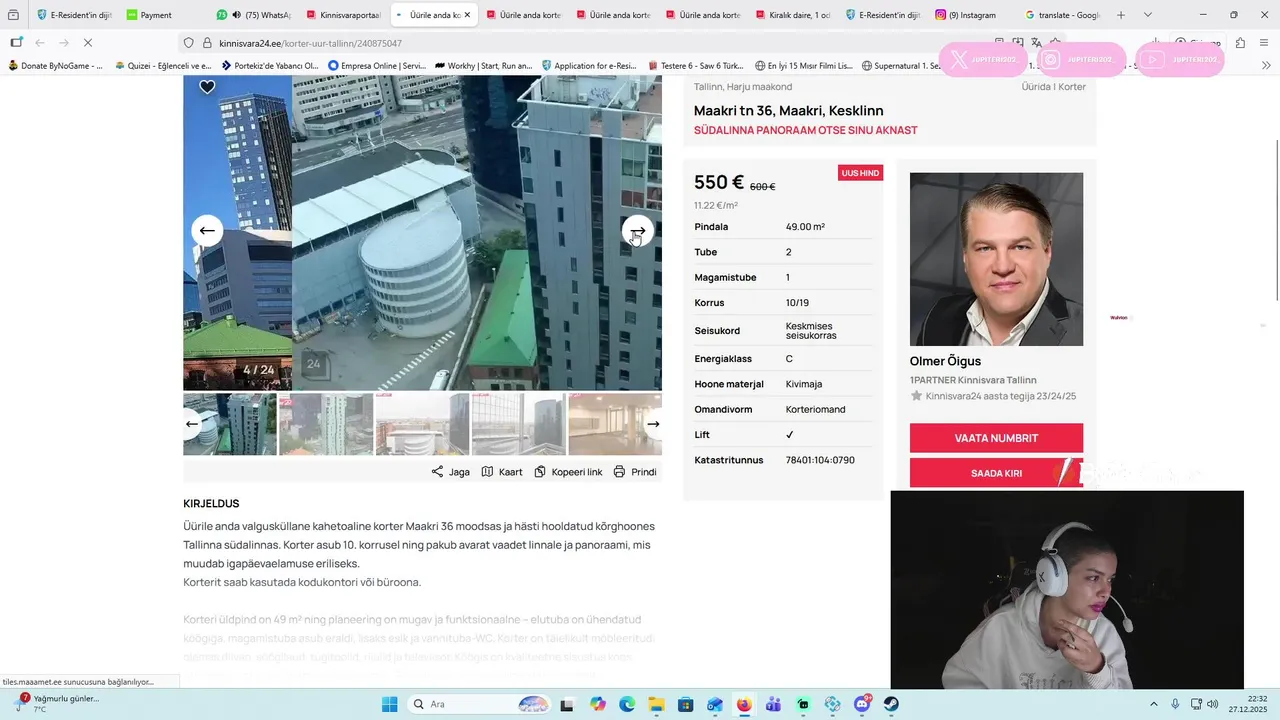Viewport: 1280px width, 720px height.
Task: Open a new browser tab
Action: pos(1121,15)
